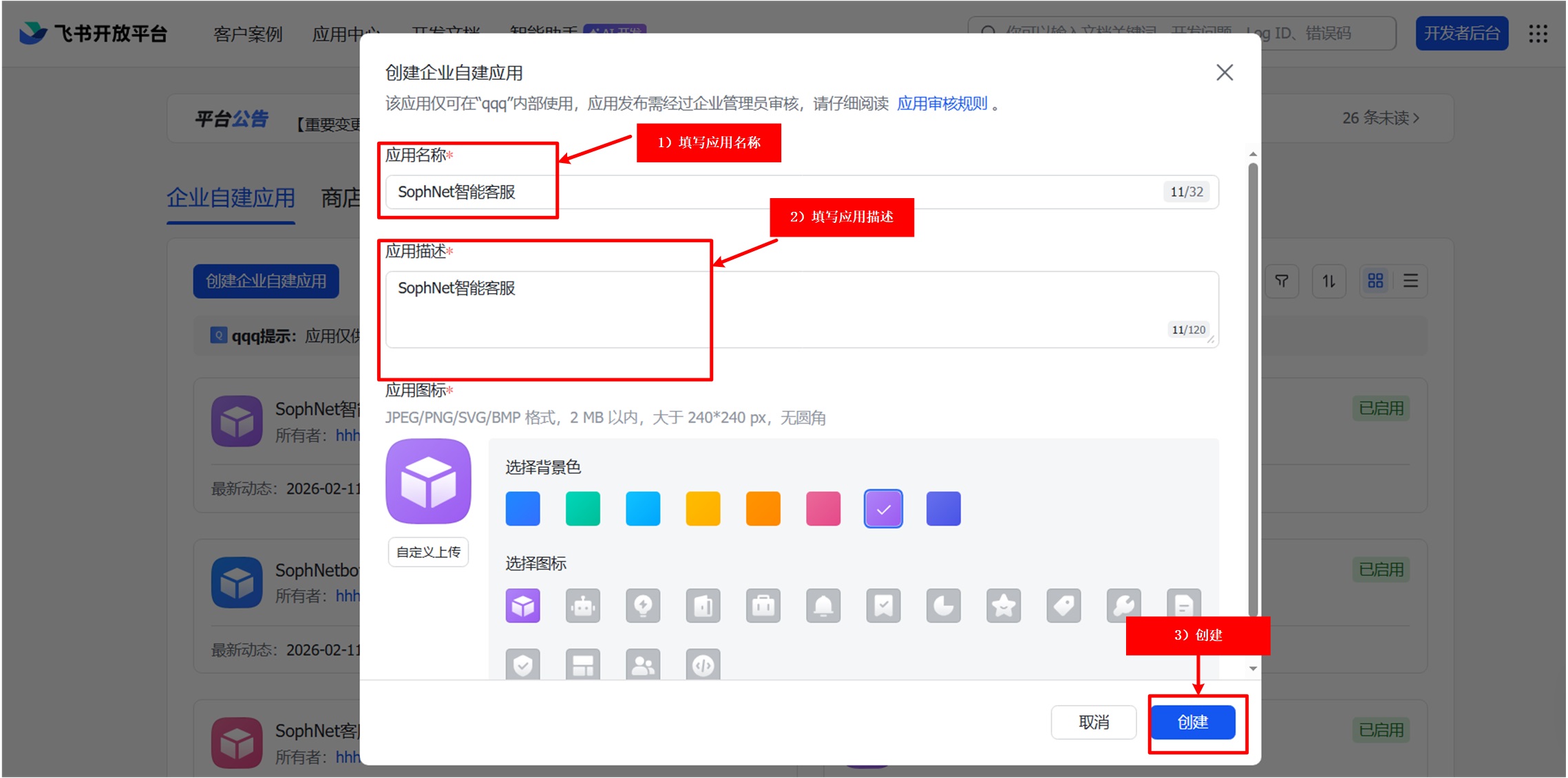Switch to list view layout
1568x778 pixels.
(x=1410, y=281)
